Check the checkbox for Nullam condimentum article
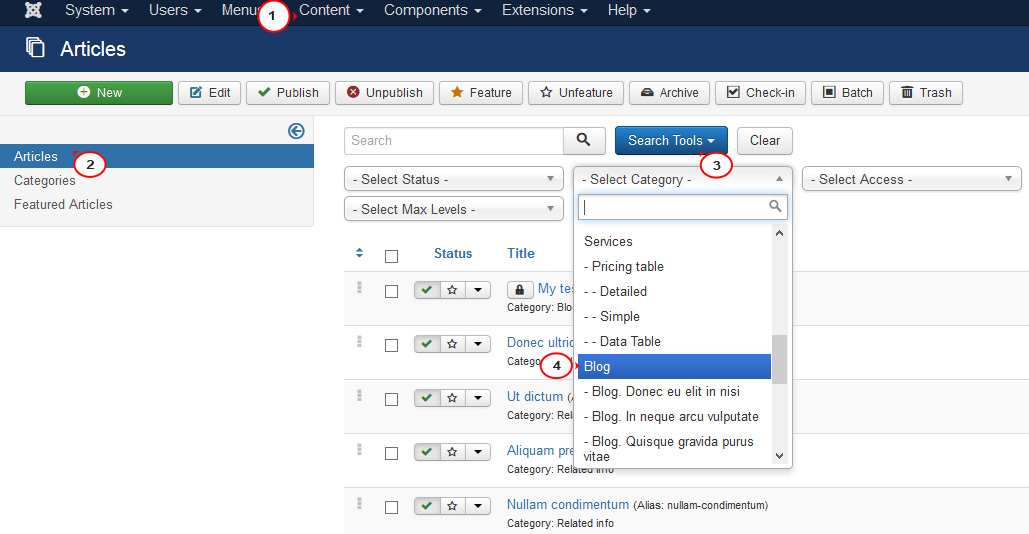 (391, 507)
